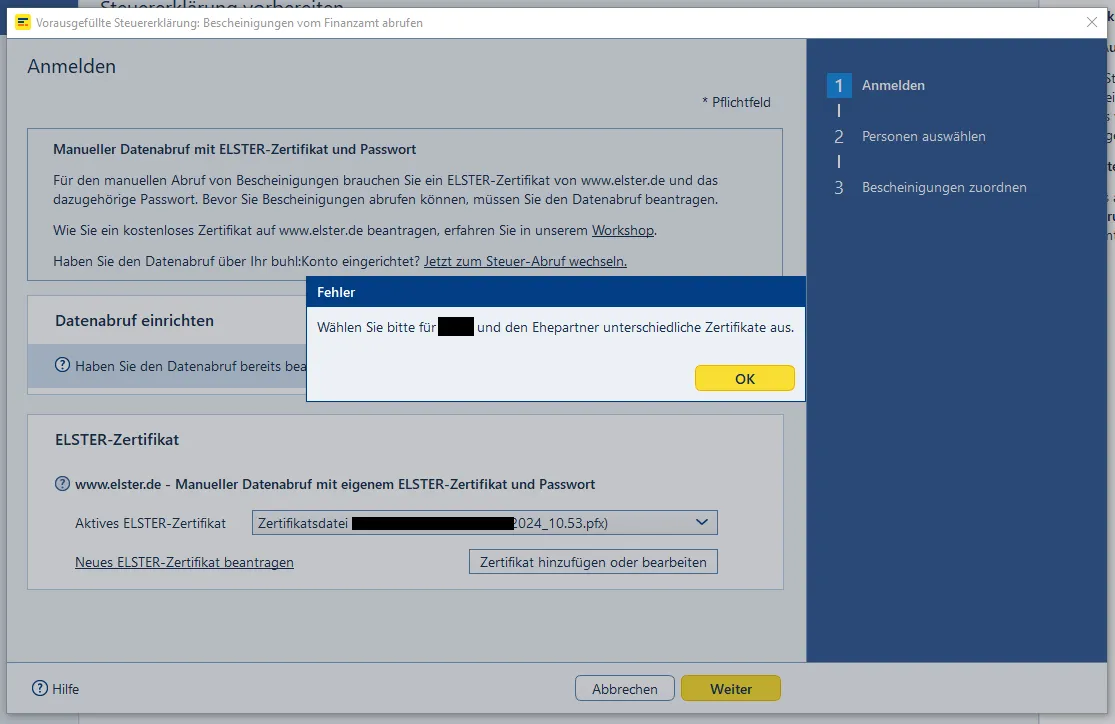Select the 'Anmelden' step label

[x=893, y=86]
